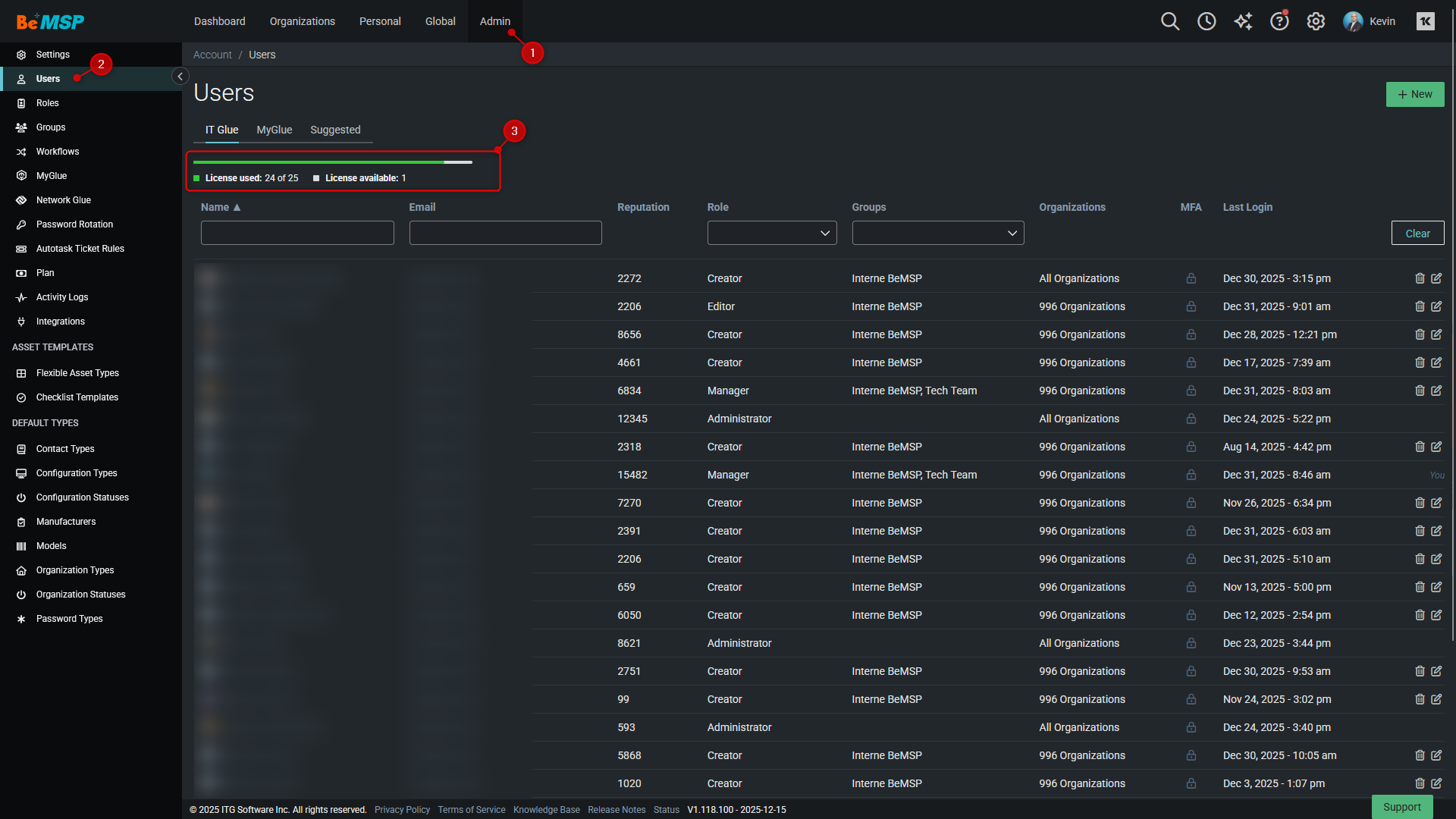Switch to the MyGlue tab
The height and width of the screenshot is (819, 1456).
(x=274, y=130)
